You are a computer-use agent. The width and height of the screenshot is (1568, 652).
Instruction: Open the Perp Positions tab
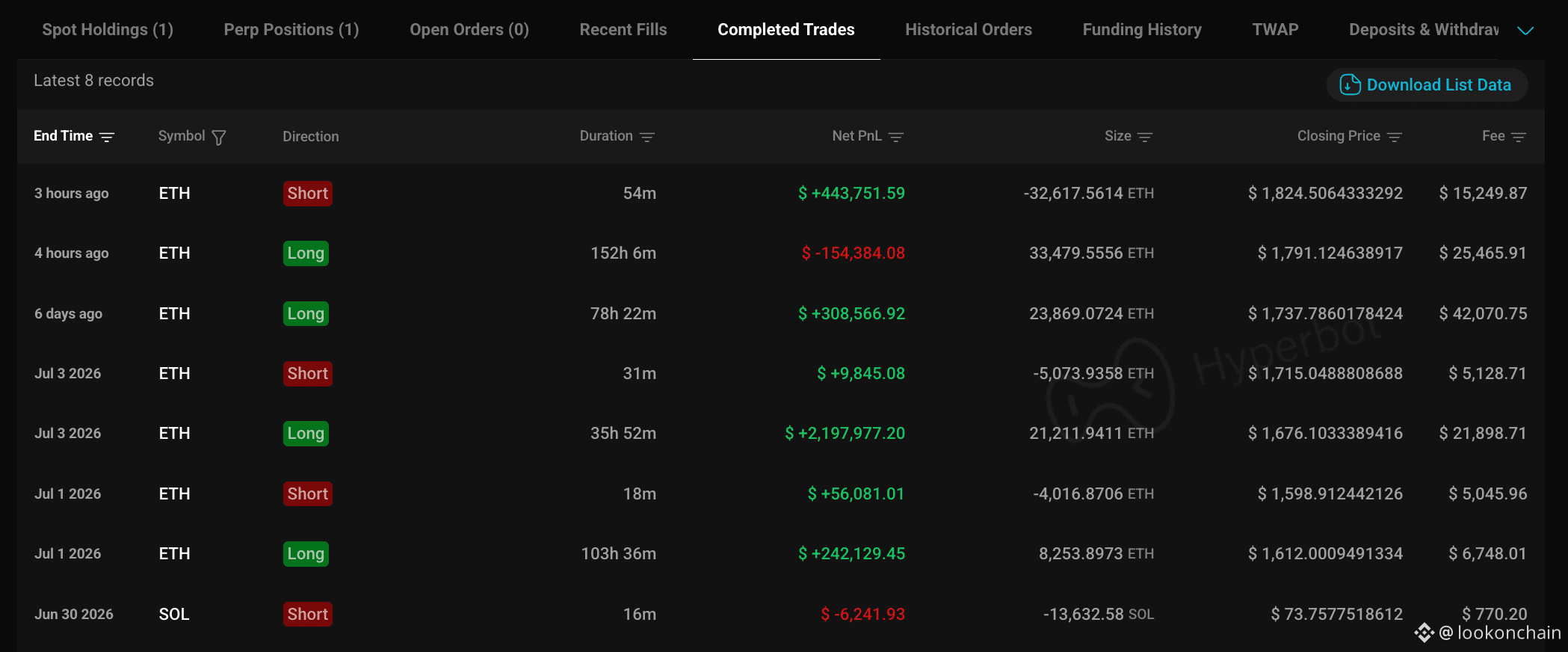[291, 29]
